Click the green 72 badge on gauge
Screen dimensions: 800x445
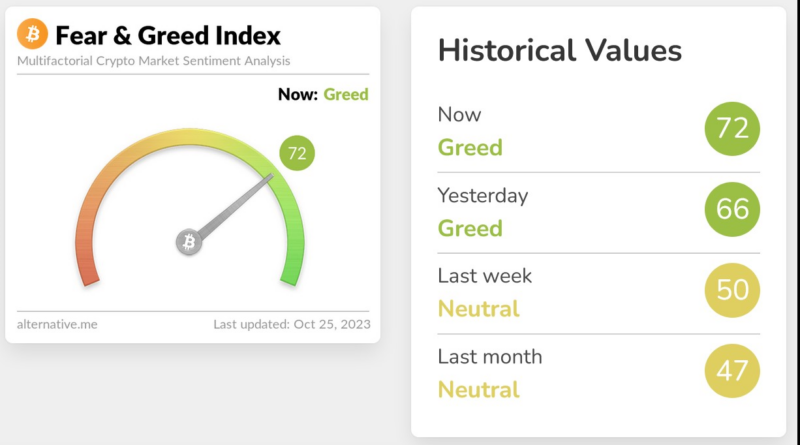296,153
